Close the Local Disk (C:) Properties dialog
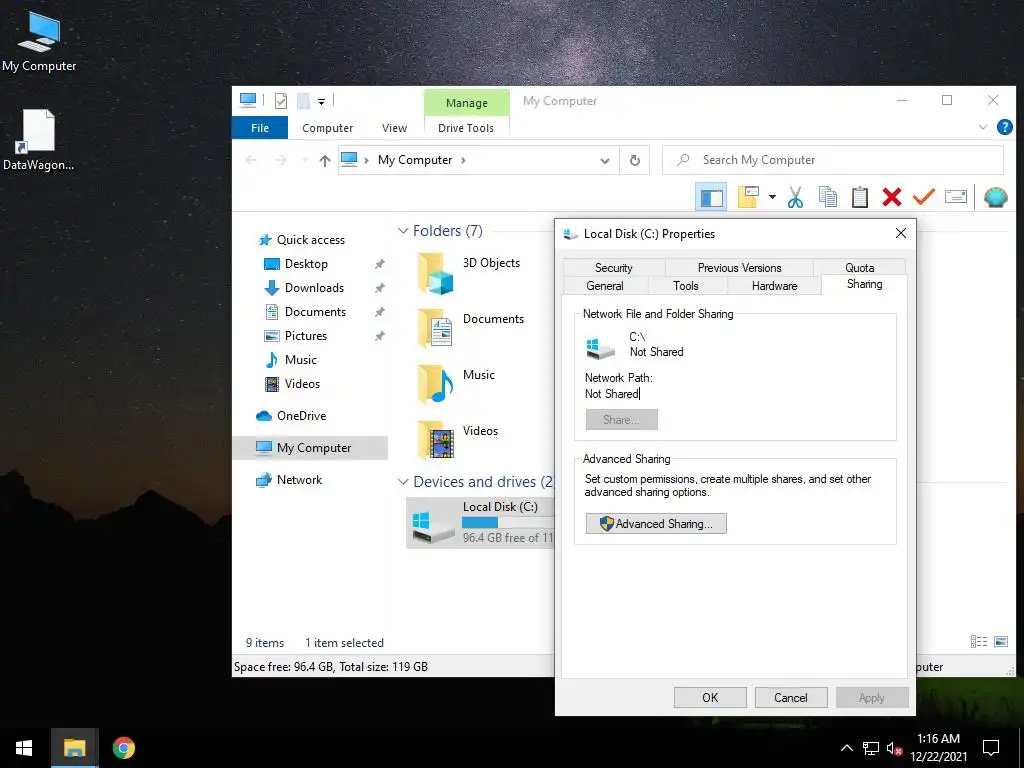Screen dimensions: 1024x768 (901, 233)
